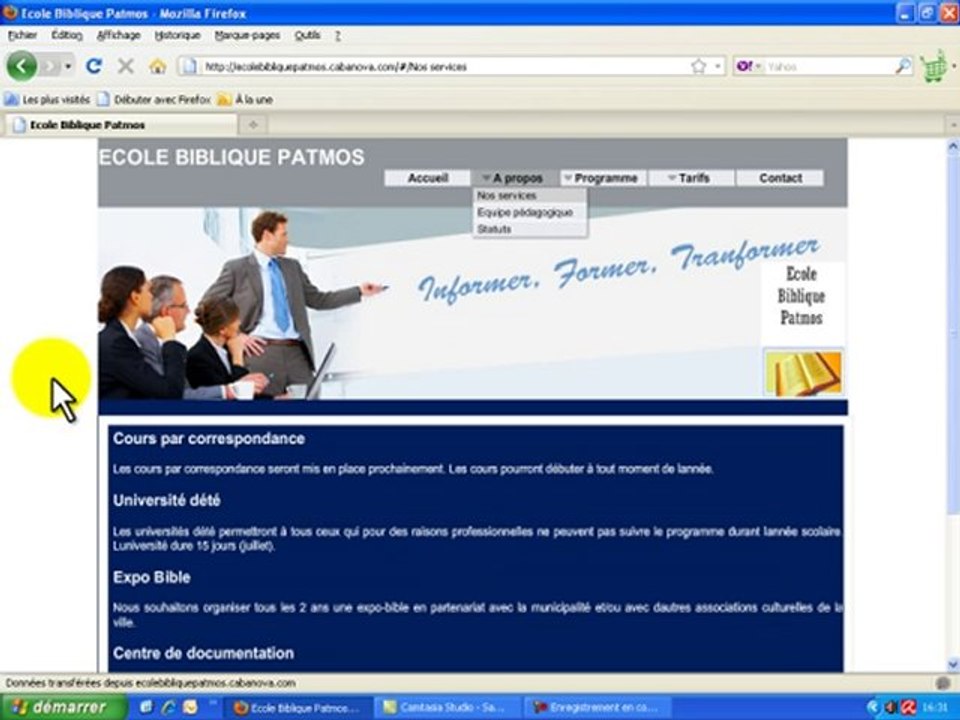Screen dimensions: 960x720
Task: Click the Cours par correspondance heading
Action: click(209, 438)
